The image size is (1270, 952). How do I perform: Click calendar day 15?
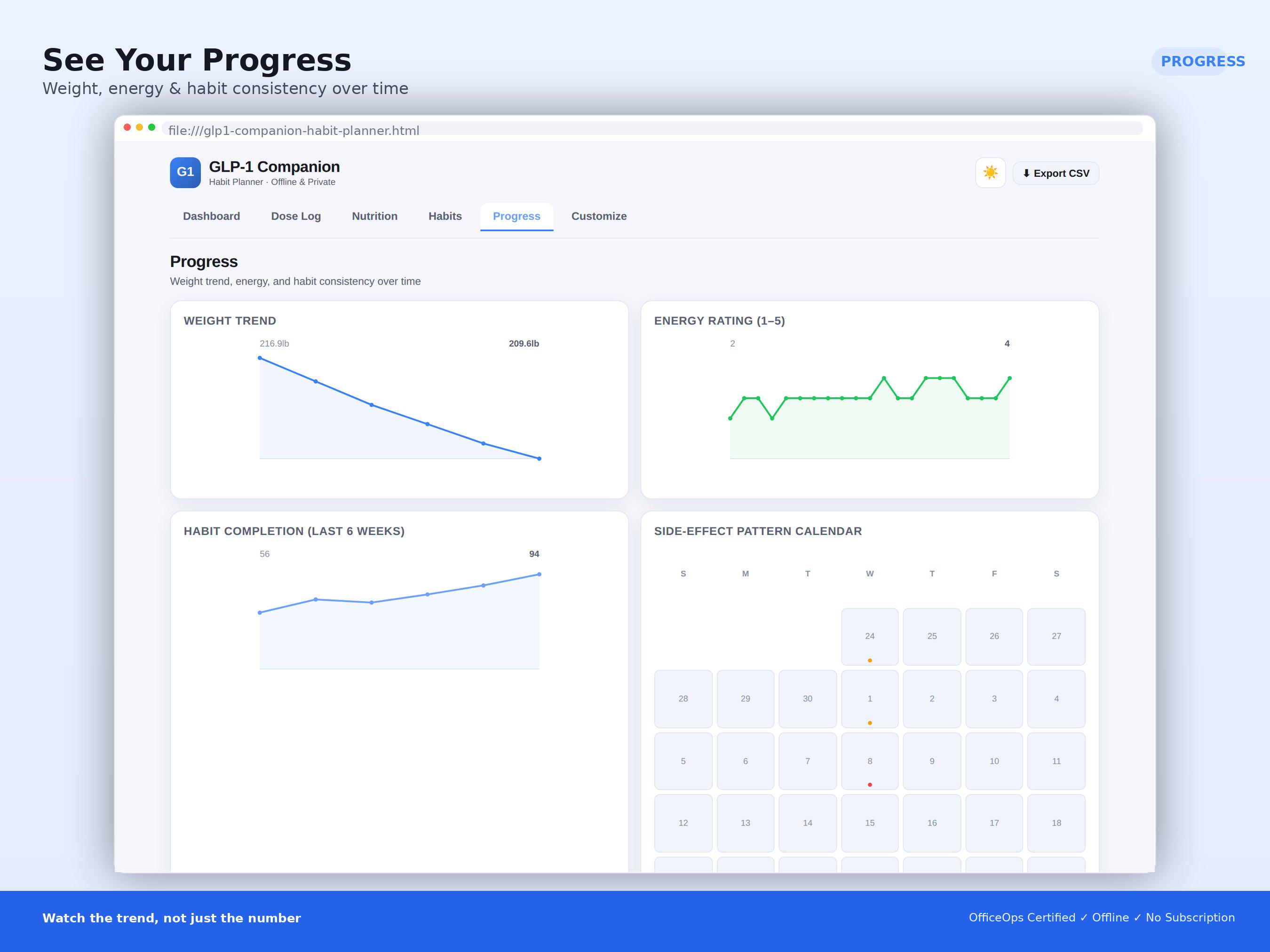(870, 824)
